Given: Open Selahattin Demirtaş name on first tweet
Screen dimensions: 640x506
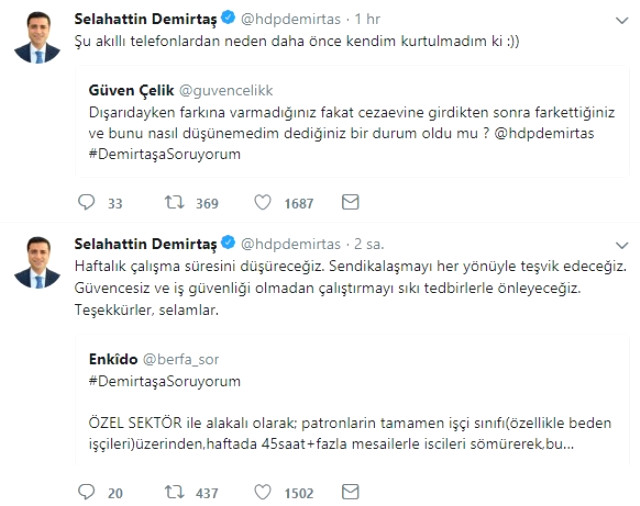Looking at the screenshot, I should coord(145,18).
